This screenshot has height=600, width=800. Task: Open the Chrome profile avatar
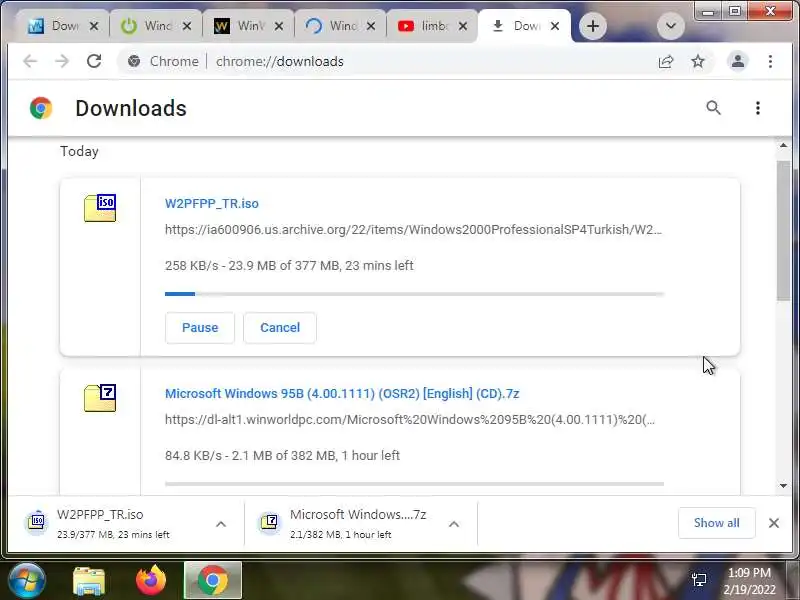click(x=738, y=62)
